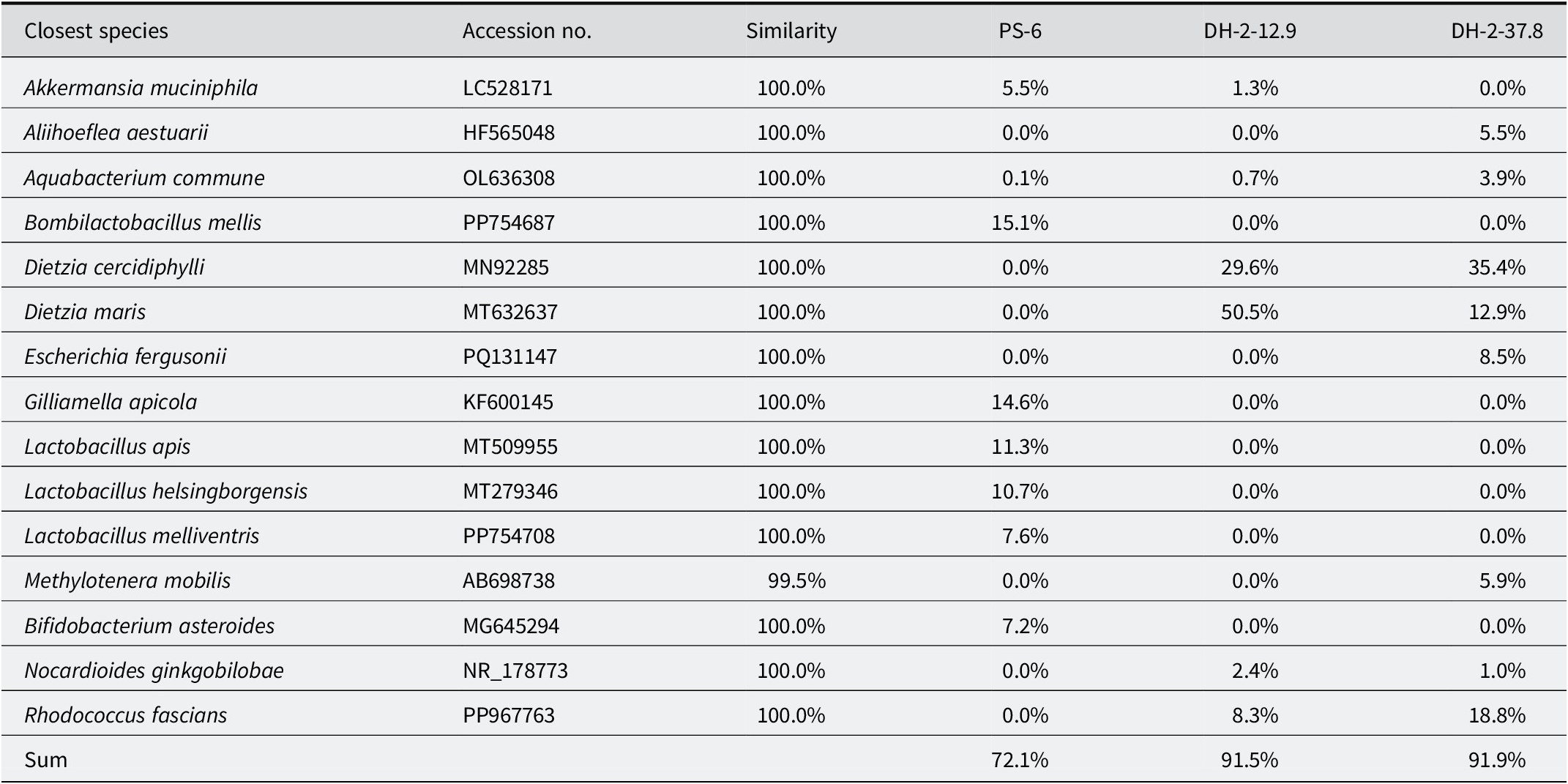Click the 15.1% PS-6 value
Image resolution: width=1568 pixels, height=784 pixels.
pos(1020,223)
